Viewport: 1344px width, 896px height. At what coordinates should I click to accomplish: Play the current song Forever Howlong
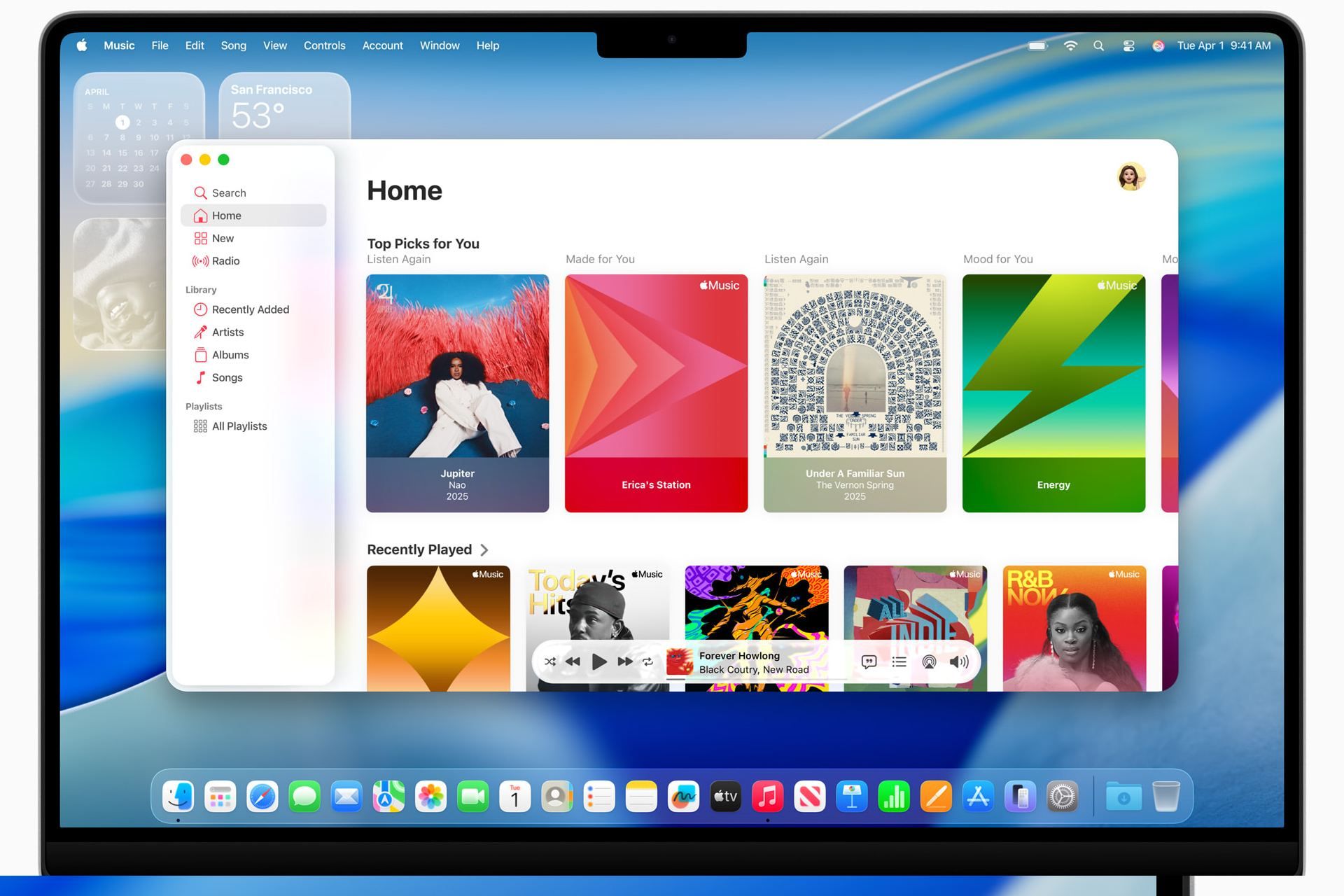599,661
